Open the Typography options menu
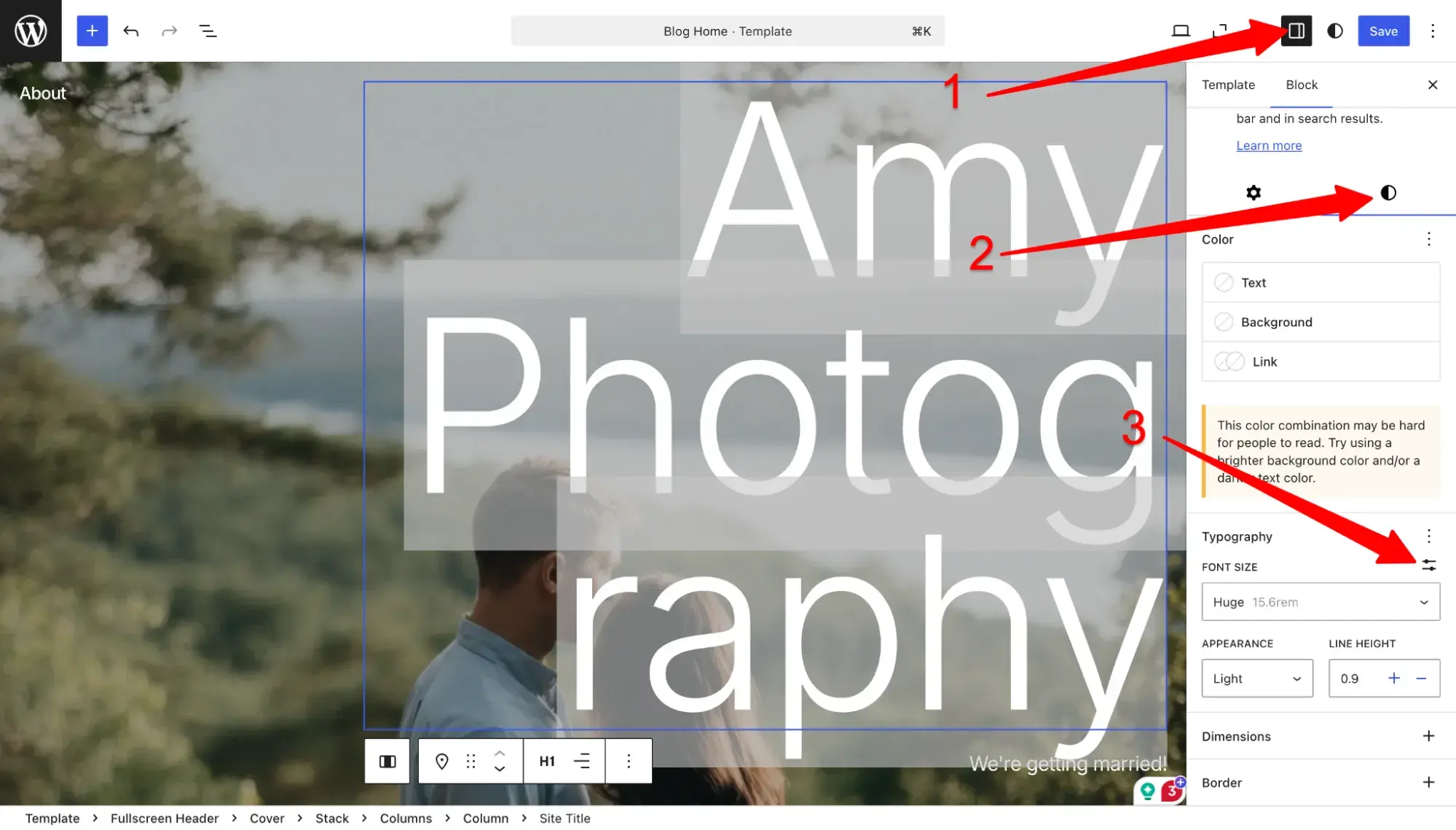The height and width of the screenshot is (830, 1456). pyautogui.click(x=1428, y=536)
